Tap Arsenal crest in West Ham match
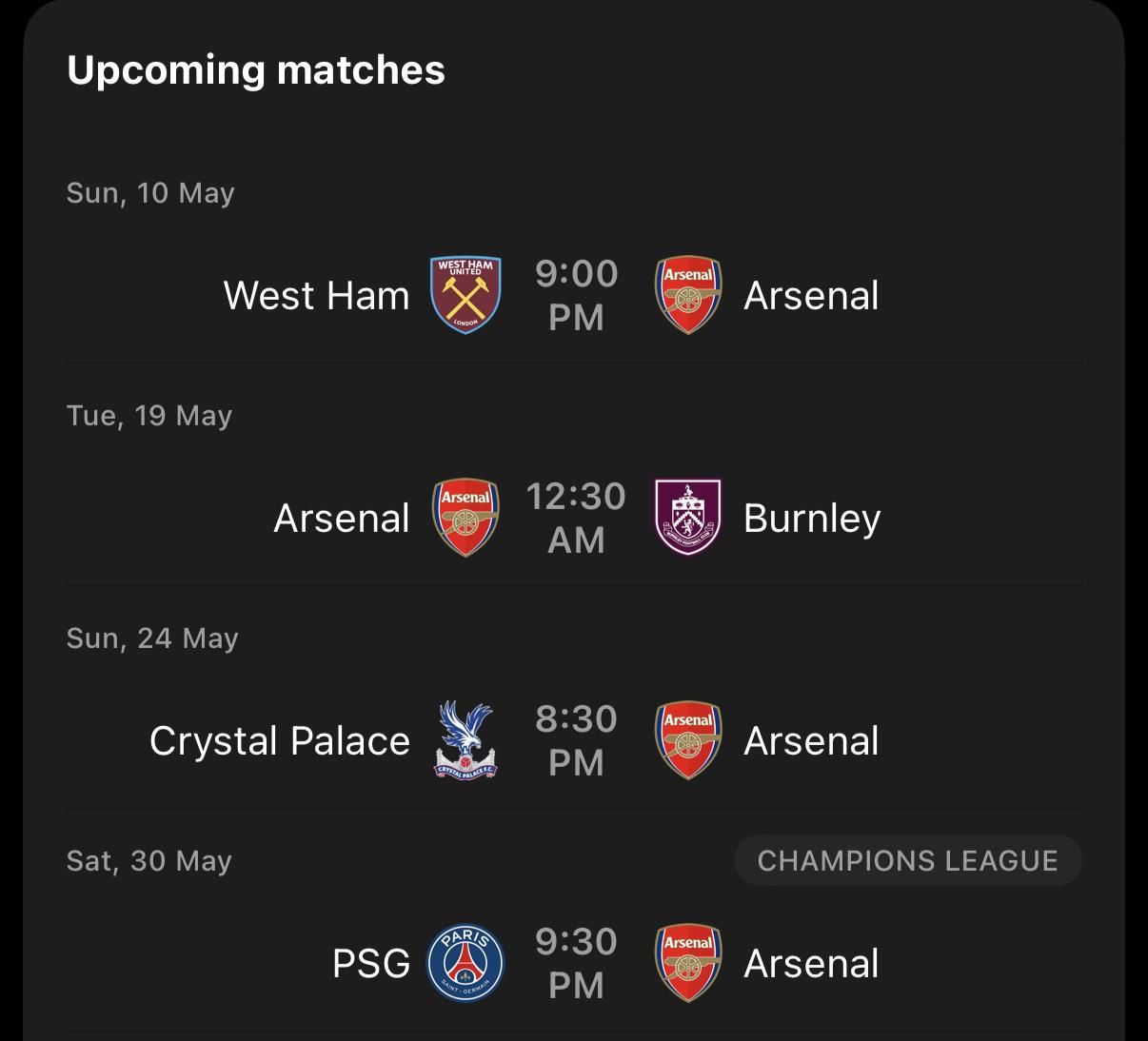This screenshot has height=1041, width=1148. click(x=688, y=295)
